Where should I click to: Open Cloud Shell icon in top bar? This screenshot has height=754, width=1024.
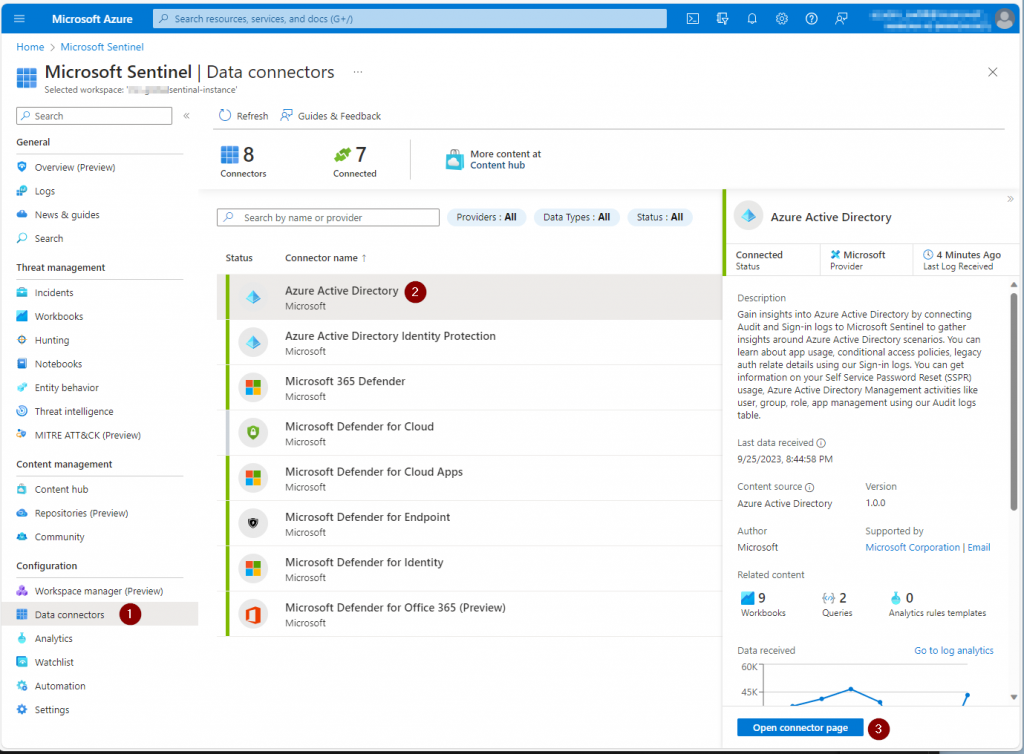point(692,19)
